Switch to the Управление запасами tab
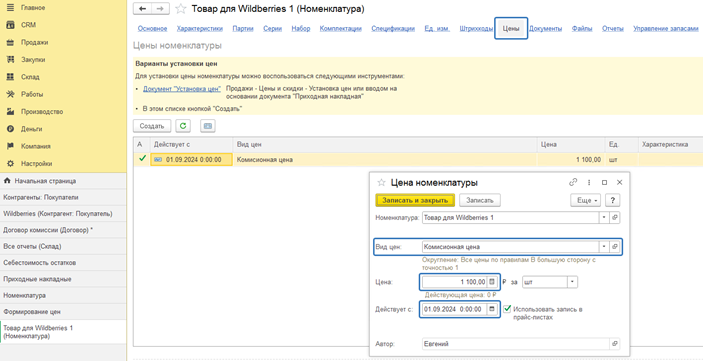 [x=666, y=29]
